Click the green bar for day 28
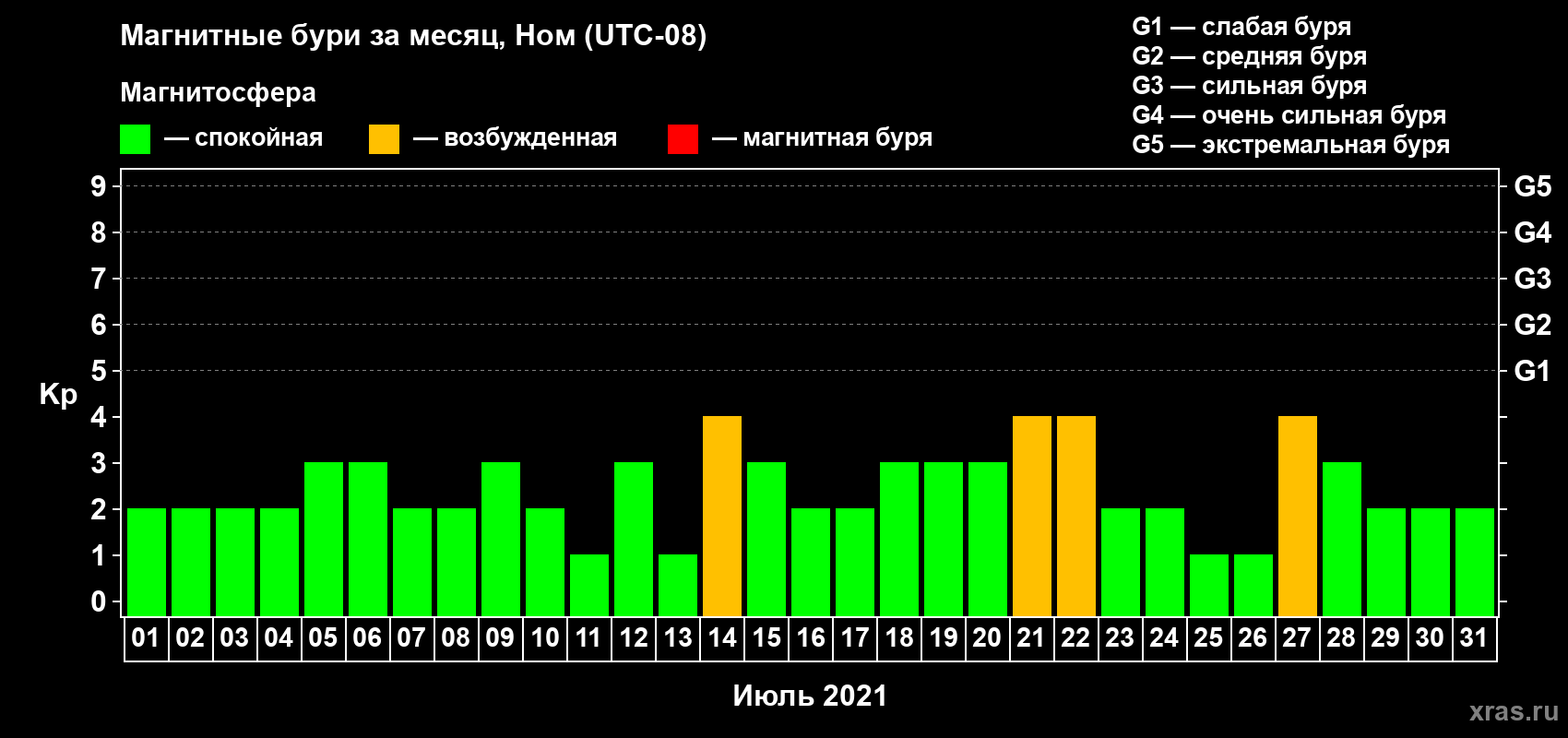This screenshot has width=1568, height=738. [1342, 539]
